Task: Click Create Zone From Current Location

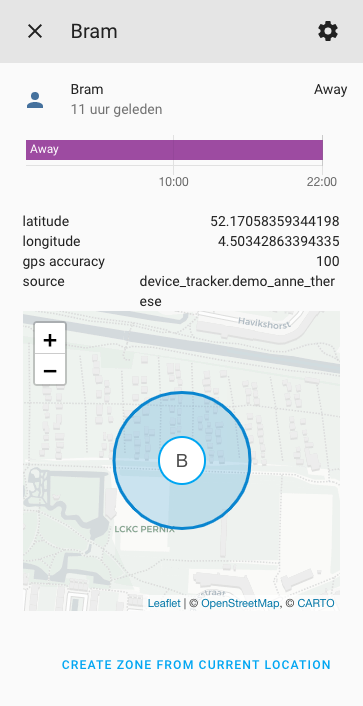Action: 196,665
